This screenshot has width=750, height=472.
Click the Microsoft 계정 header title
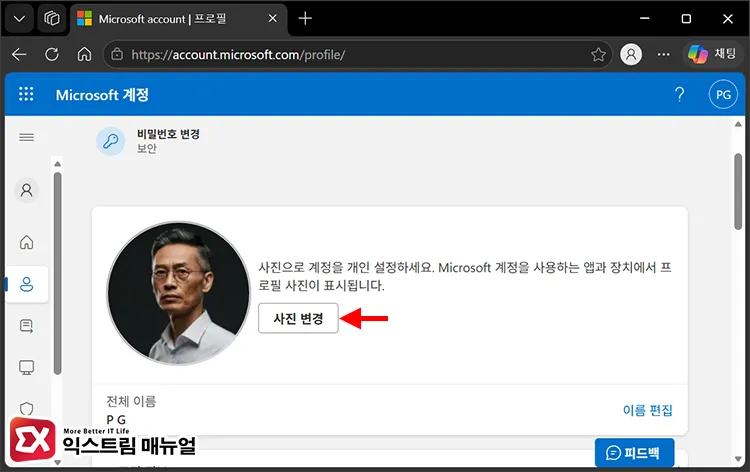coord(102,95)
